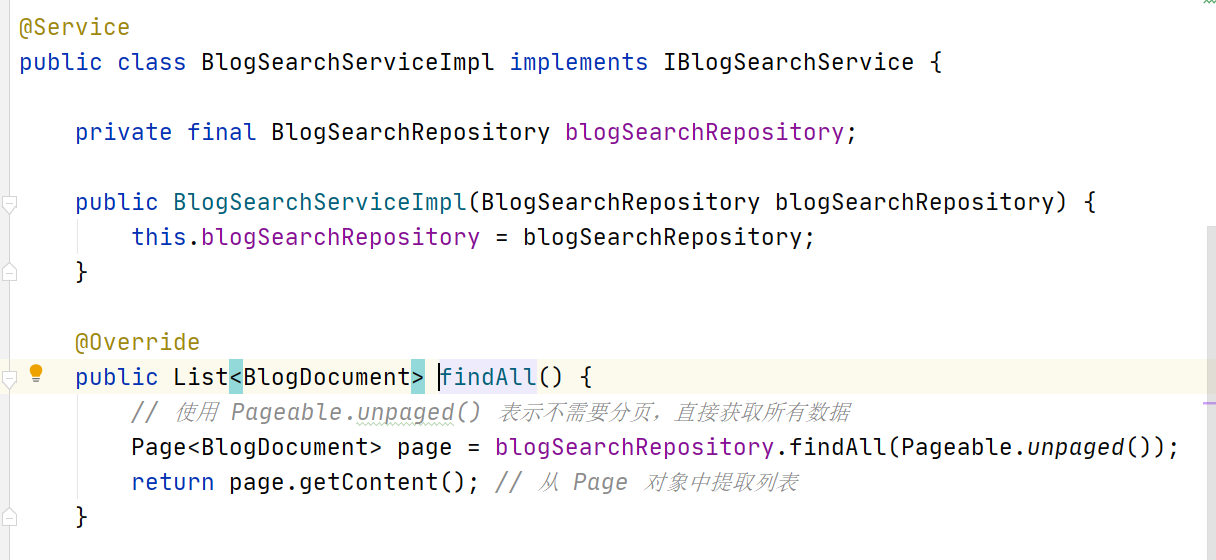
Task: Click the purple marker in right error stripe
Action: tap(1208, 404)
